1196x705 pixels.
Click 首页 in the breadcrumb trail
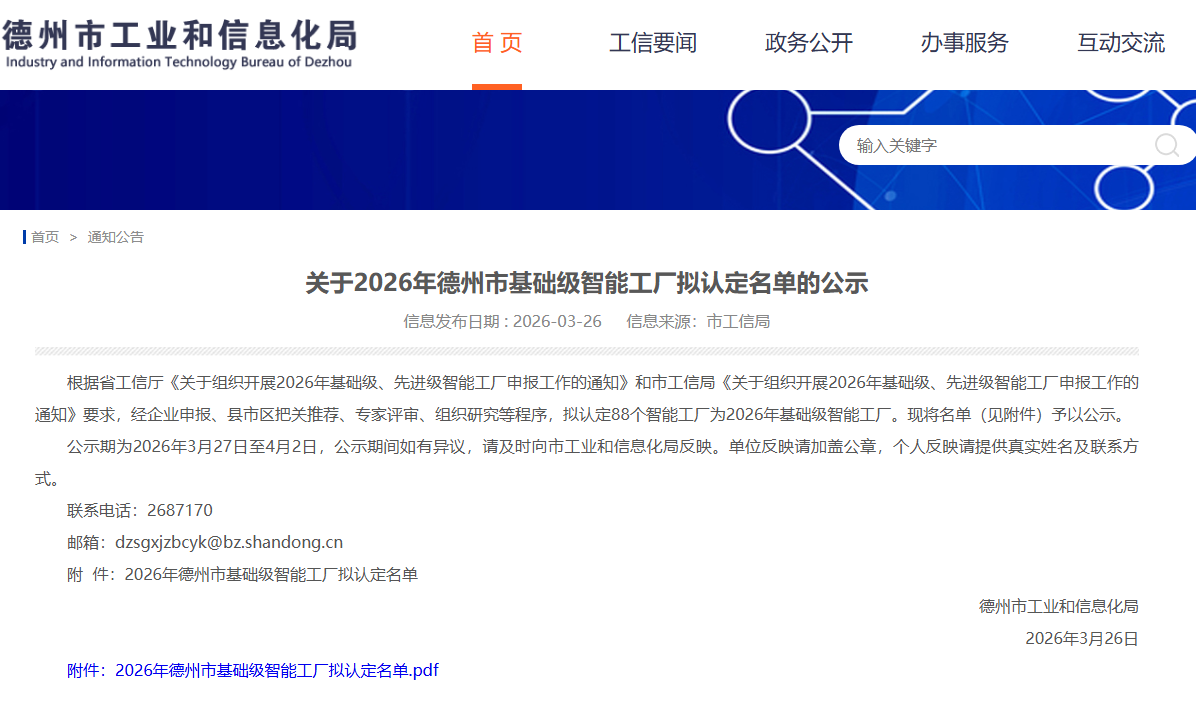[45, 237]
